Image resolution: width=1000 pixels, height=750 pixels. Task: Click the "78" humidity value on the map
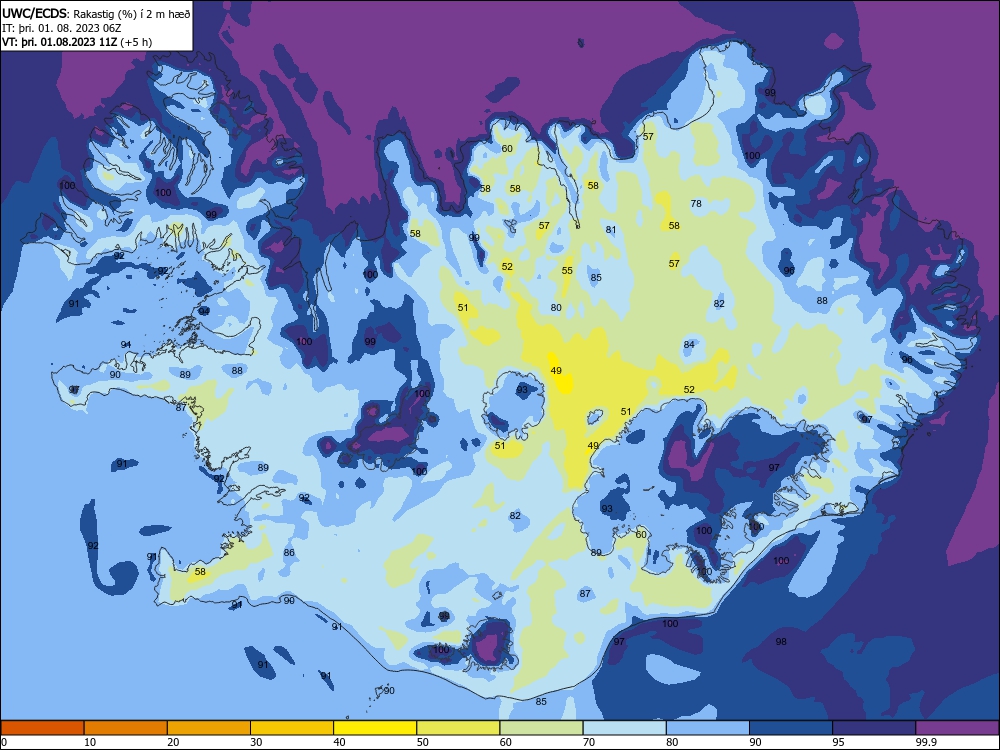pos(696,203)
